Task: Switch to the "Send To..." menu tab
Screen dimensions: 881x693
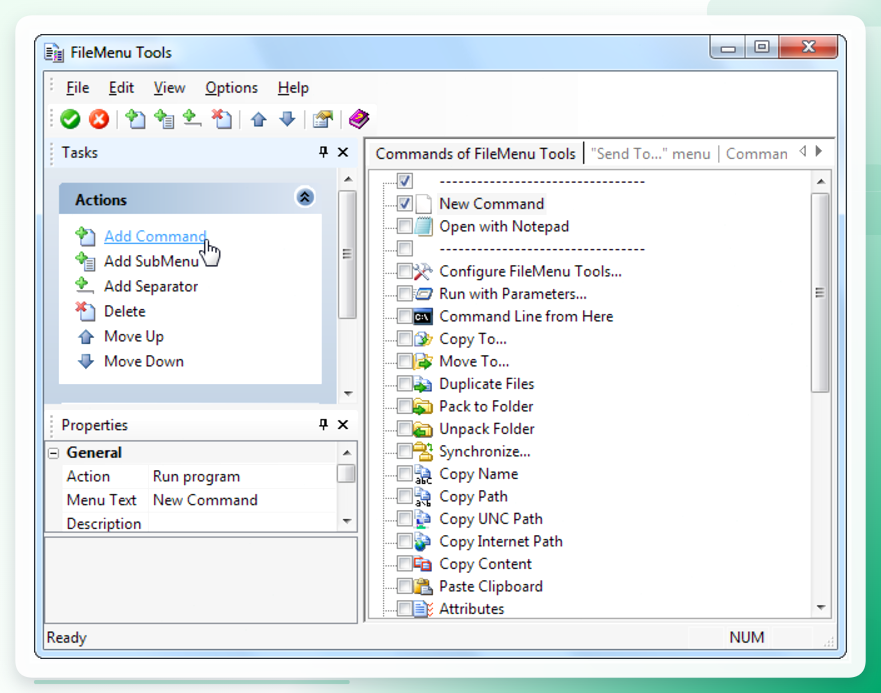Action: pos(651,154)
